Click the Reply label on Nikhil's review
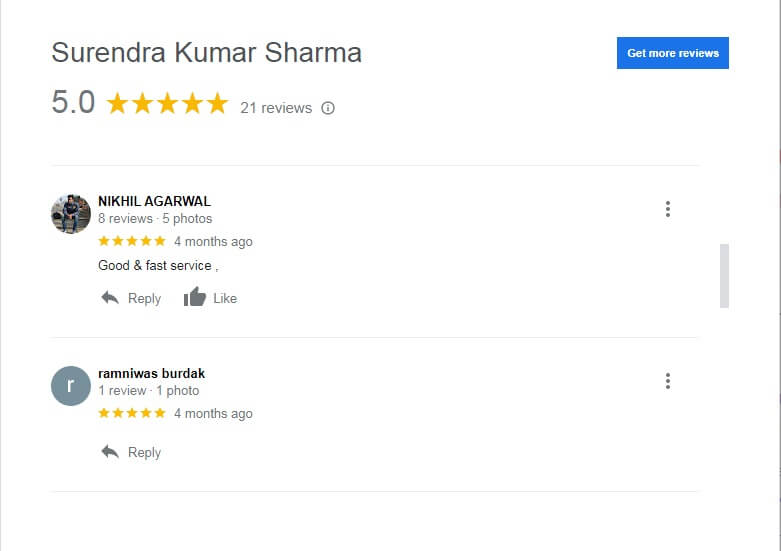 tap(144, 298)
